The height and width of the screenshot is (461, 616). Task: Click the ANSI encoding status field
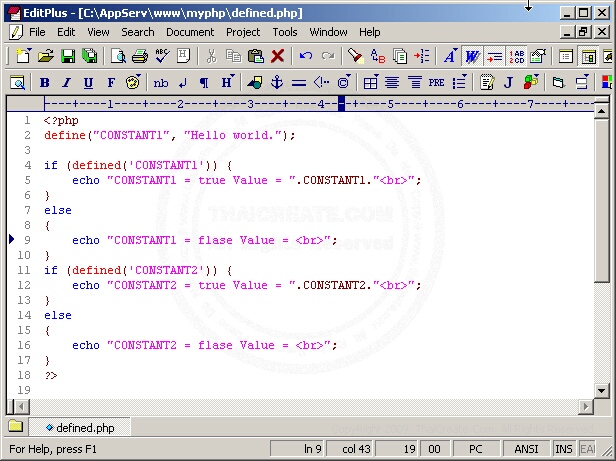point(527,450)
